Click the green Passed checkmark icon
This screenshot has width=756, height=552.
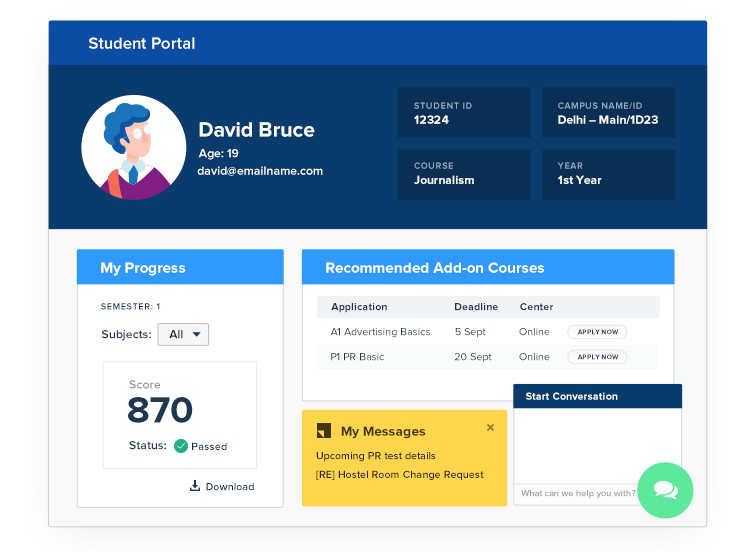(x=181, y=446)
